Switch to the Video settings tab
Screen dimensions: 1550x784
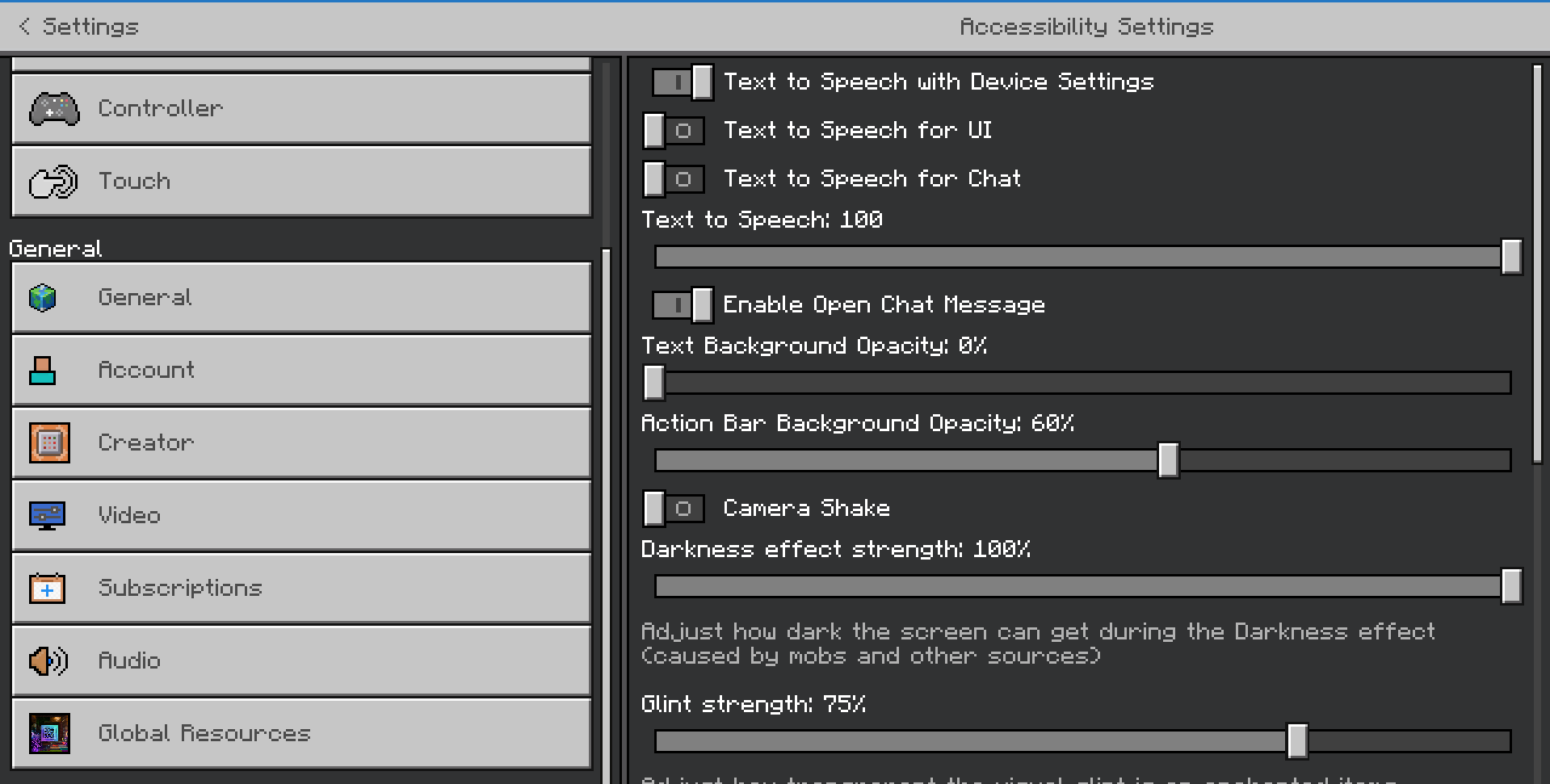[x=301, y=515]
